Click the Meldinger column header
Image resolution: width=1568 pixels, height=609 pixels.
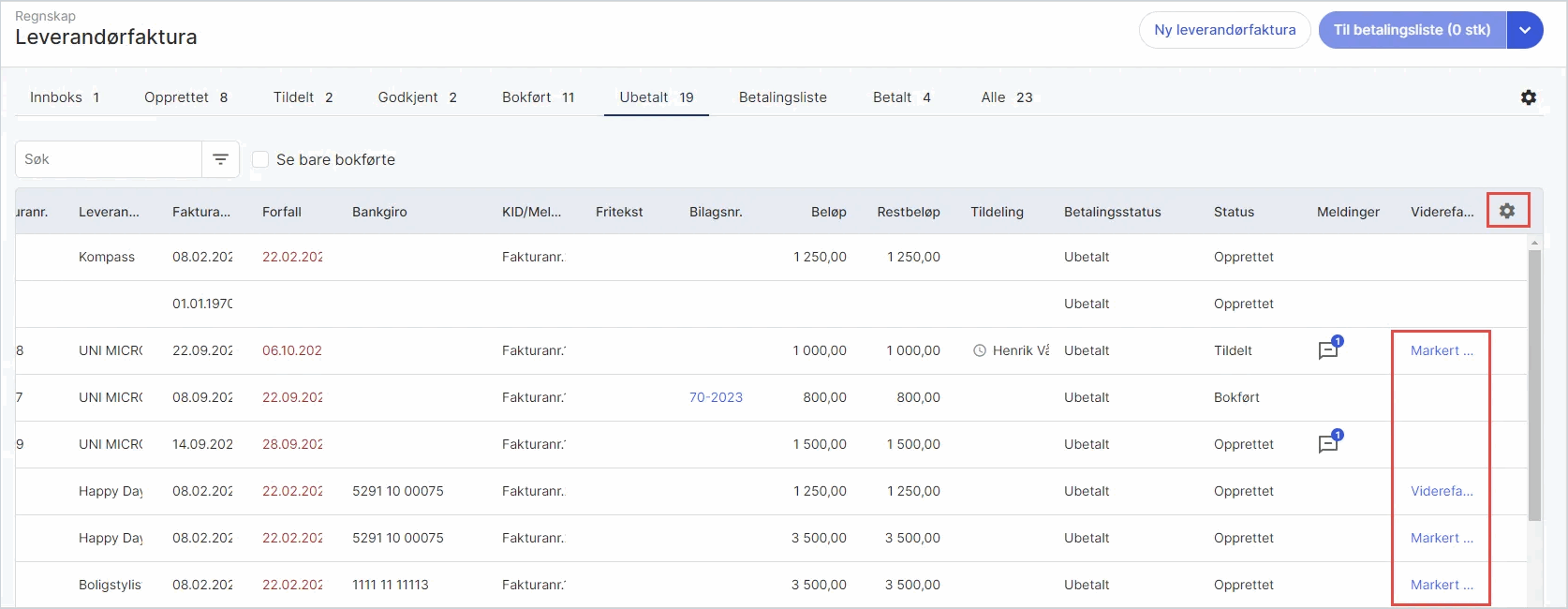(x=1348, y=212)
